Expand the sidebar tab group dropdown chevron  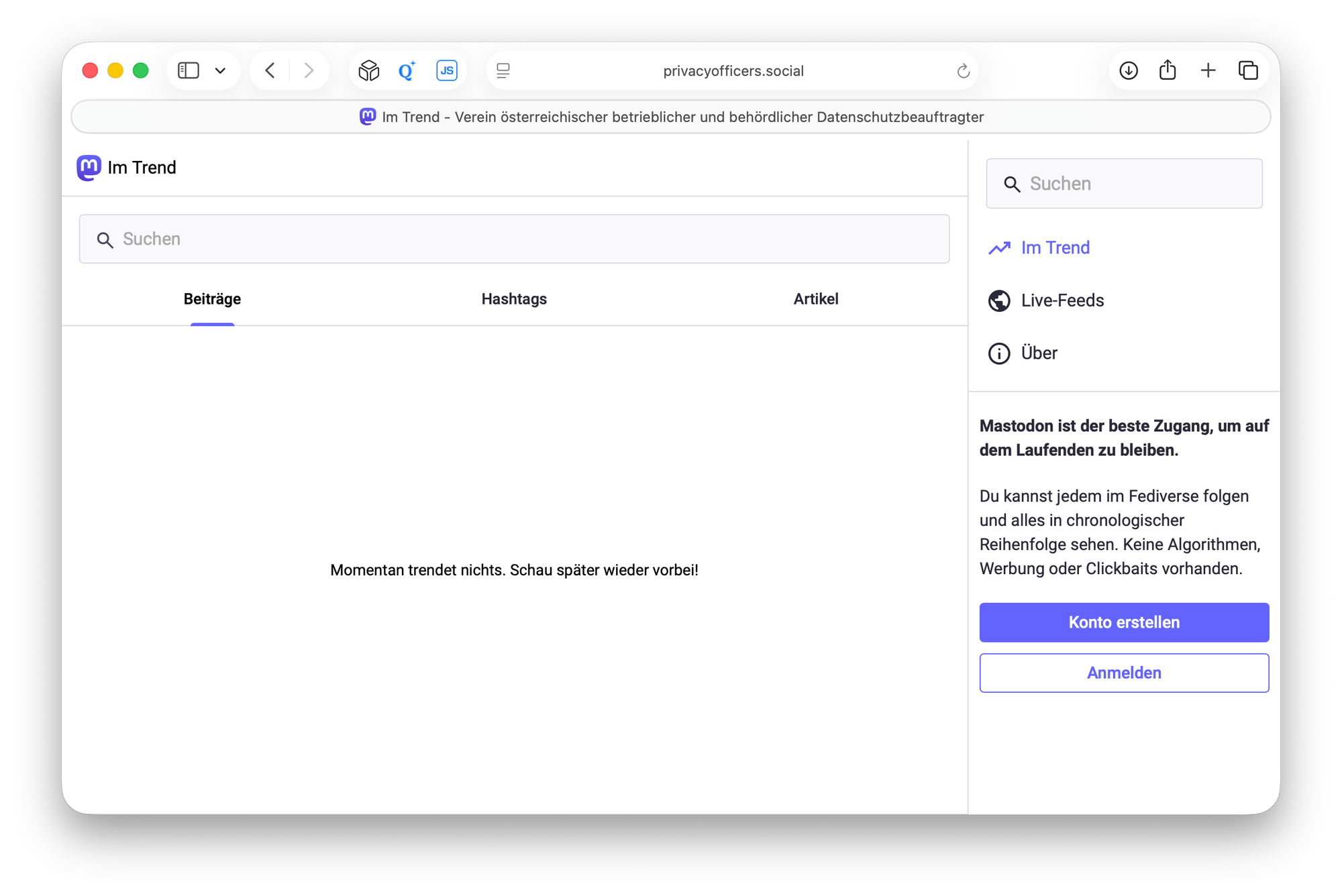[x=220, y=70]
